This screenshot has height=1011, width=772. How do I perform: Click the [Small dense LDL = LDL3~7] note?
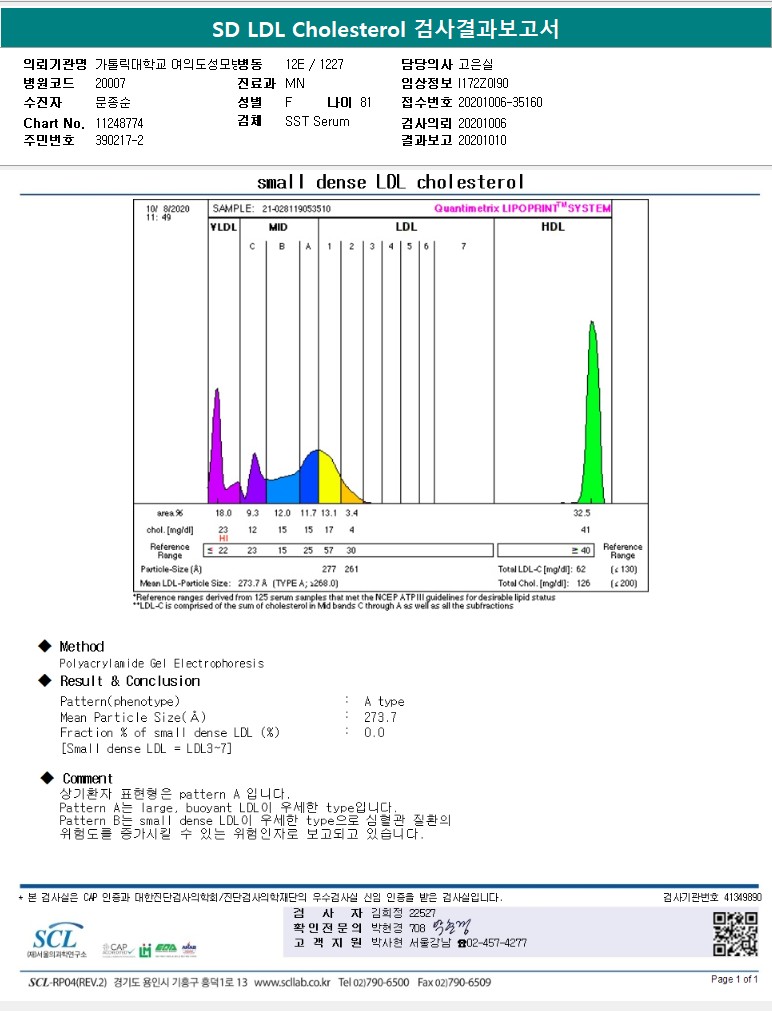click(146, 748)
